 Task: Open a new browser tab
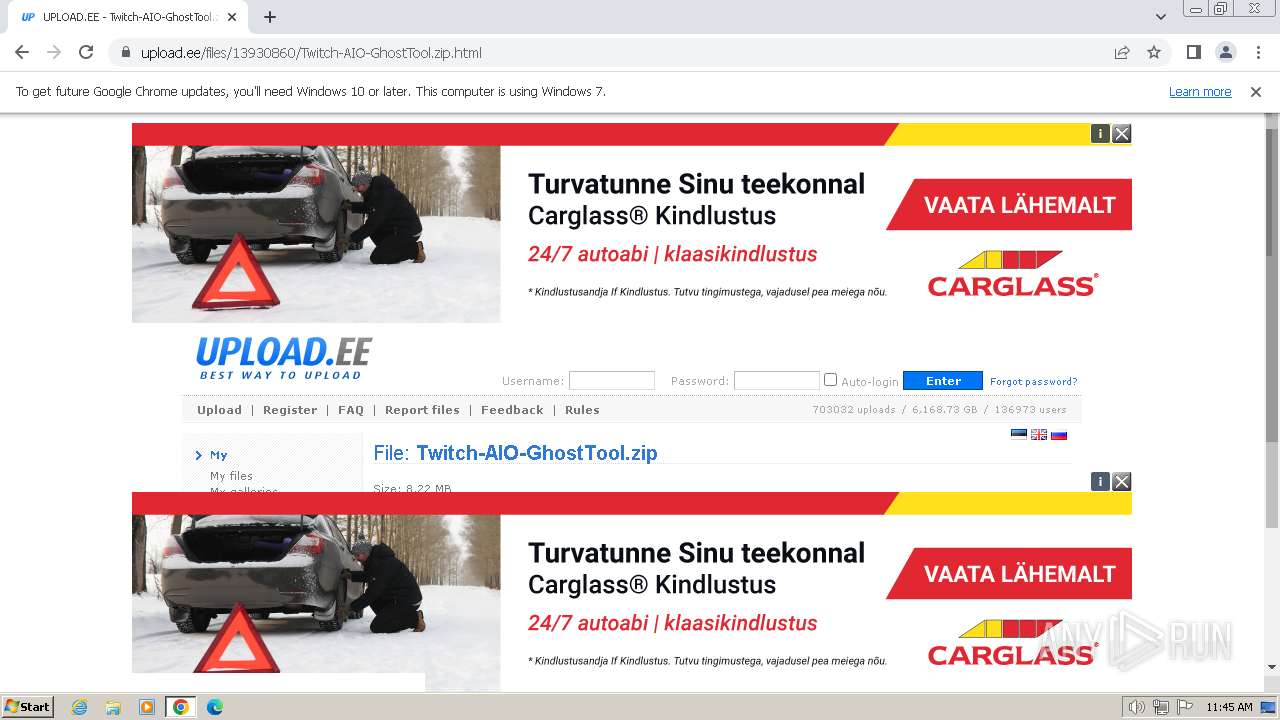click(270, 17)
